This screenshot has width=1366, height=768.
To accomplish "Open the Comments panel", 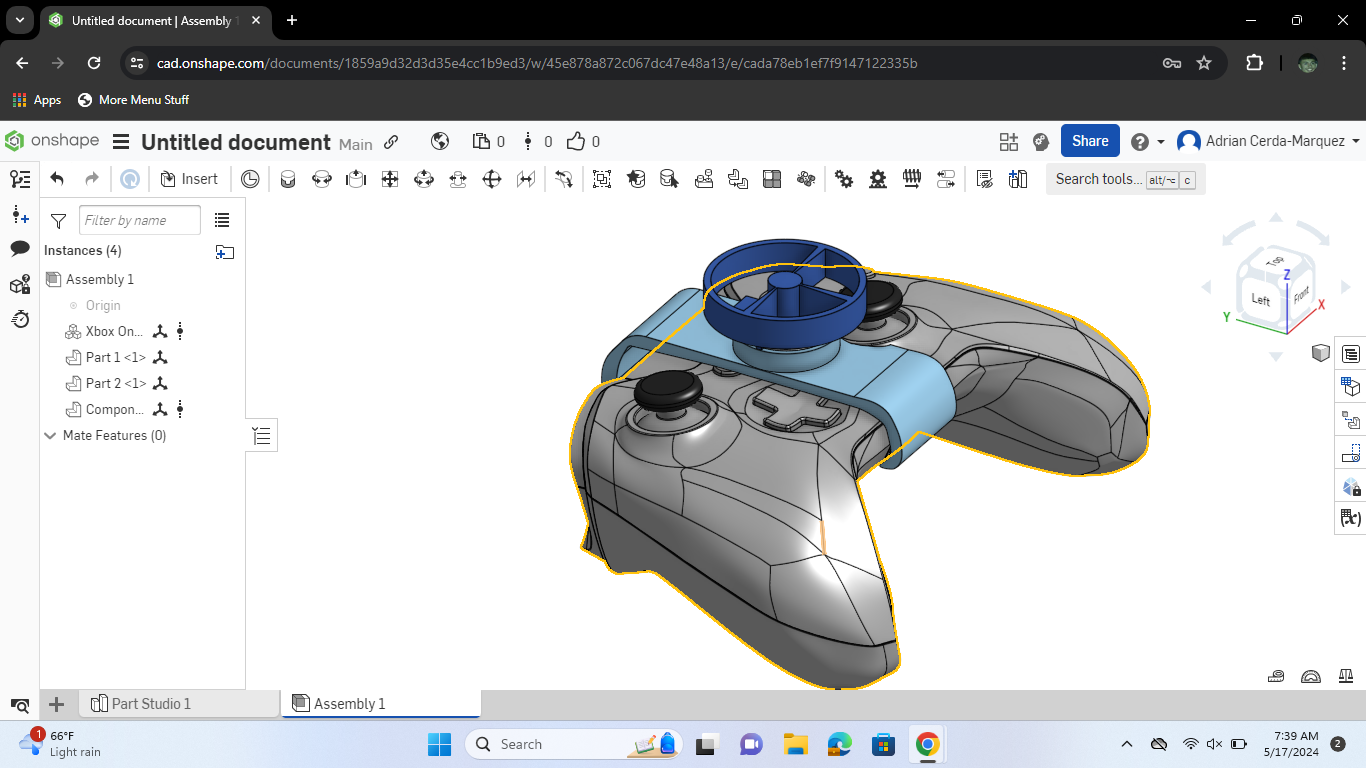I will [x=20, y=249].
